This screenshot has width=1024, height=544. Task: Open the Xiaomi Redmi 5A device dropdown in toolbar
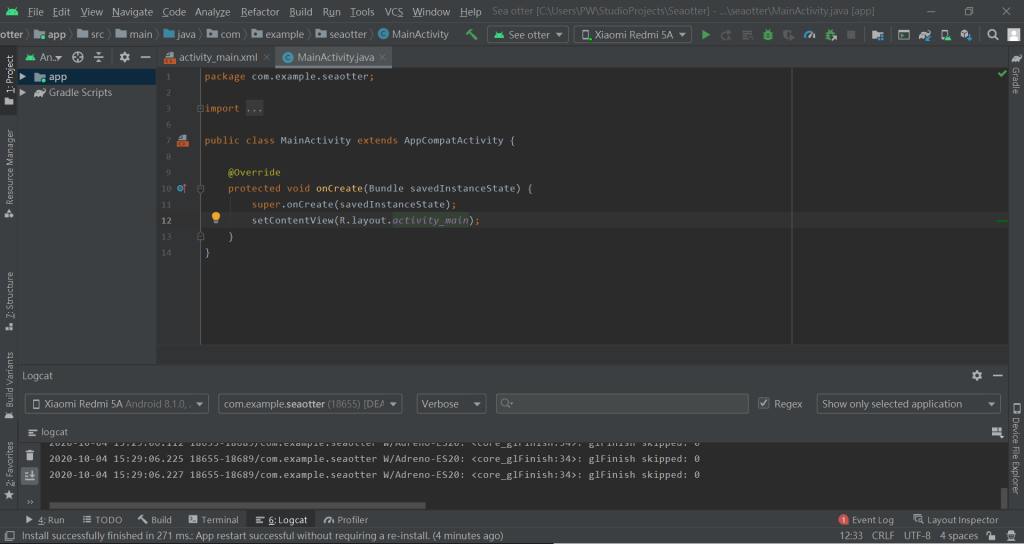pyautogui.click(x=633, y=35)
